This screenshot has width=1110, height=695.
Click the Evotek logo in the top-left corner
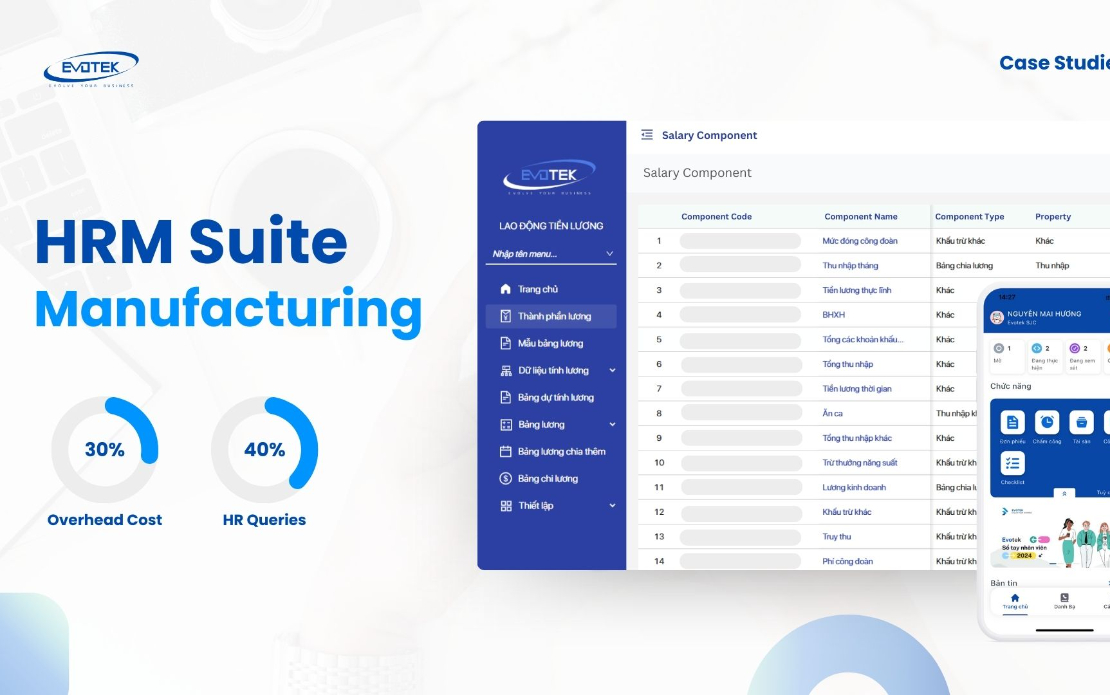[91, 69]
